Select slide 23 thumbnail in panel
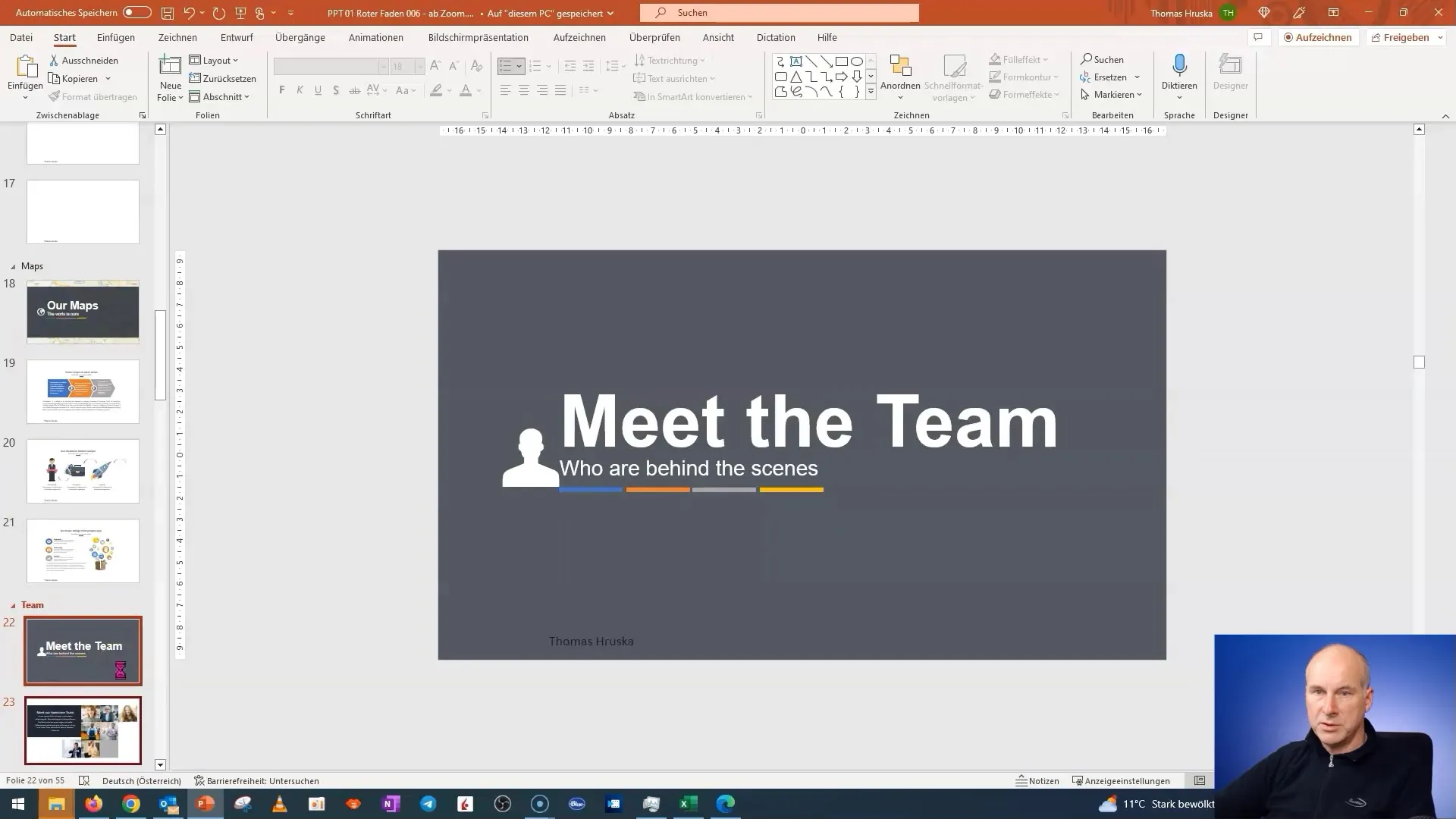Viewport: 1456px width, 819px height. point(83,729)
